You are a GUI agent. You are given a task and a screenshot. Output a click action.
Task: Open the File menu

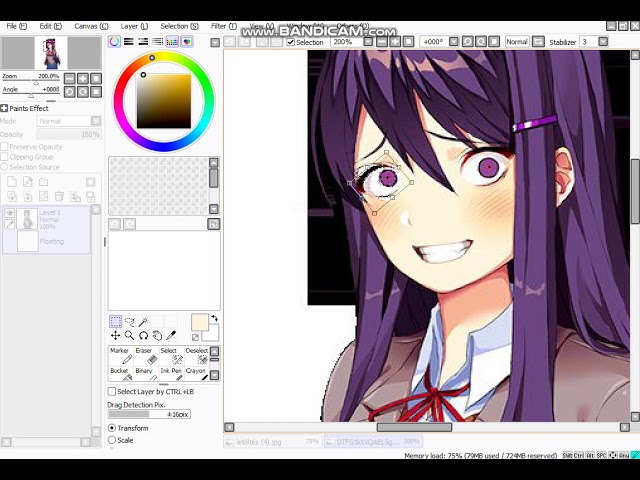(16, 26)
